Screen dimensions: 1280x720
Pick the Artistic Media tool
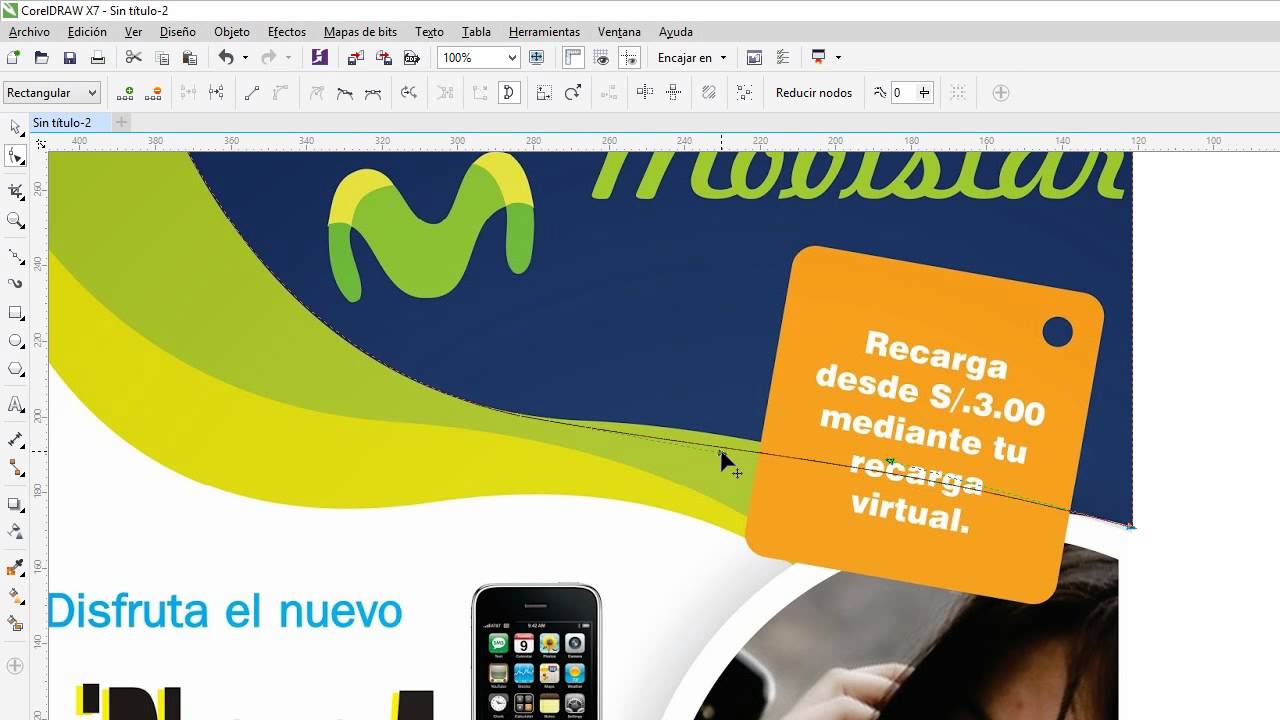pyautogui.click(x=15, y=284)
